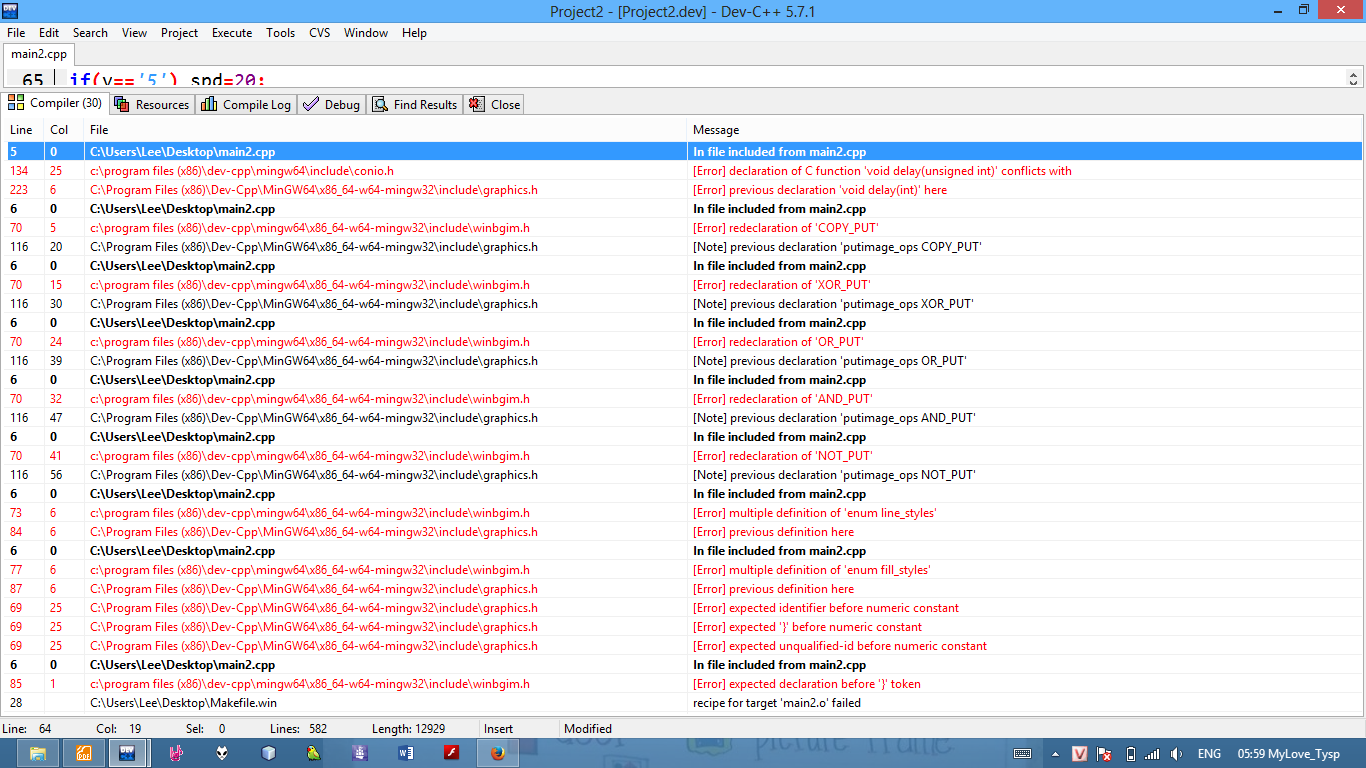Click the editor scroll down arrow
The height and width of the screenshot is (768, 1366).
click(1354, 84)
